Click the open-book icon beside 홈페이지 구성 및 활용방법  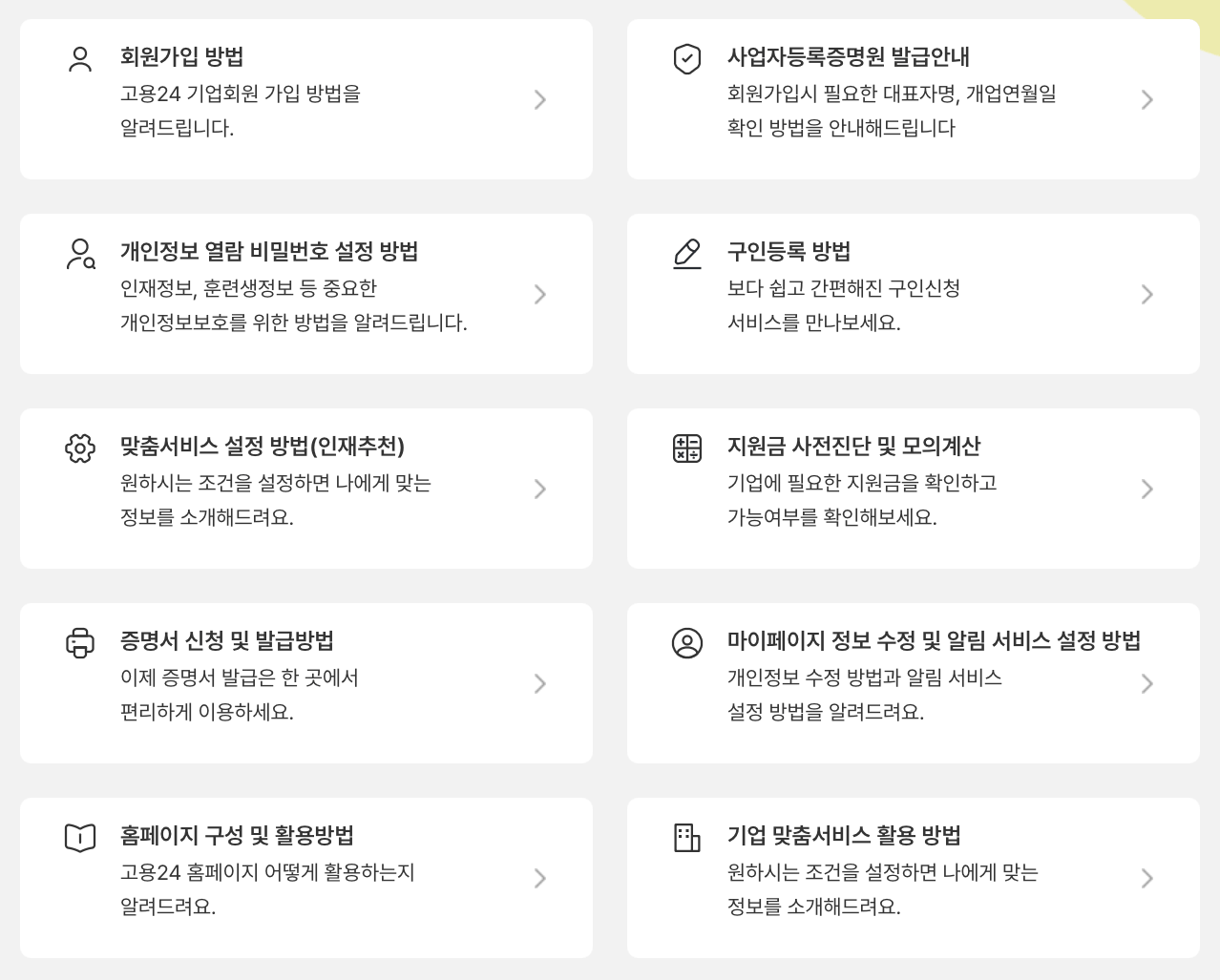[x=77, y=838]
